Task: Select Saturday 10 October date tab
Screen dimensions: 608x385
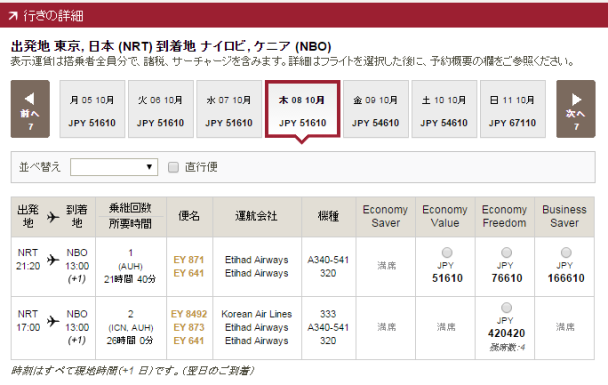Action: point(444,109)
